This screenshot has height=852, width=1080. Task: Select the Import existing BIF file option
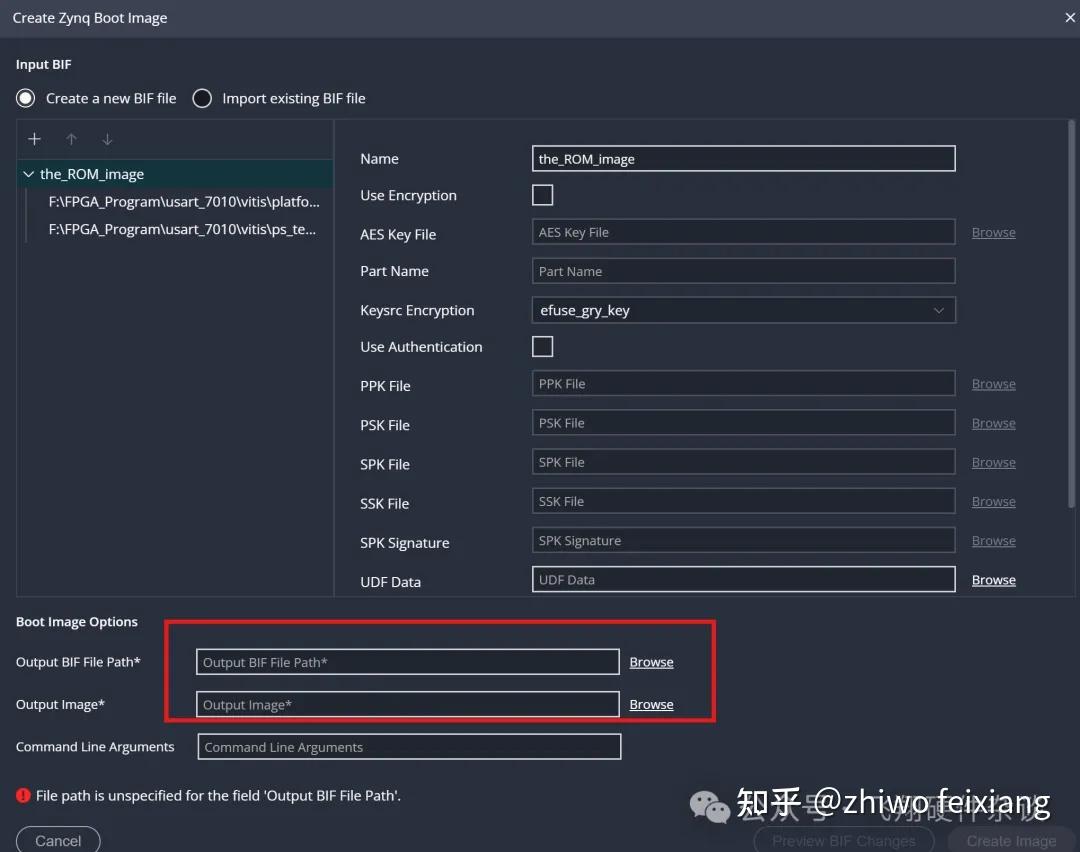(201, 98)
